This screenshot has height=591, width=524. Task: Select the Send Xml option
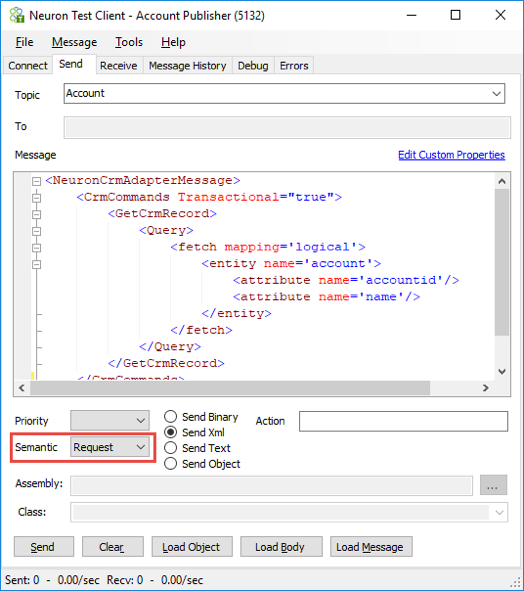point(195,432)
